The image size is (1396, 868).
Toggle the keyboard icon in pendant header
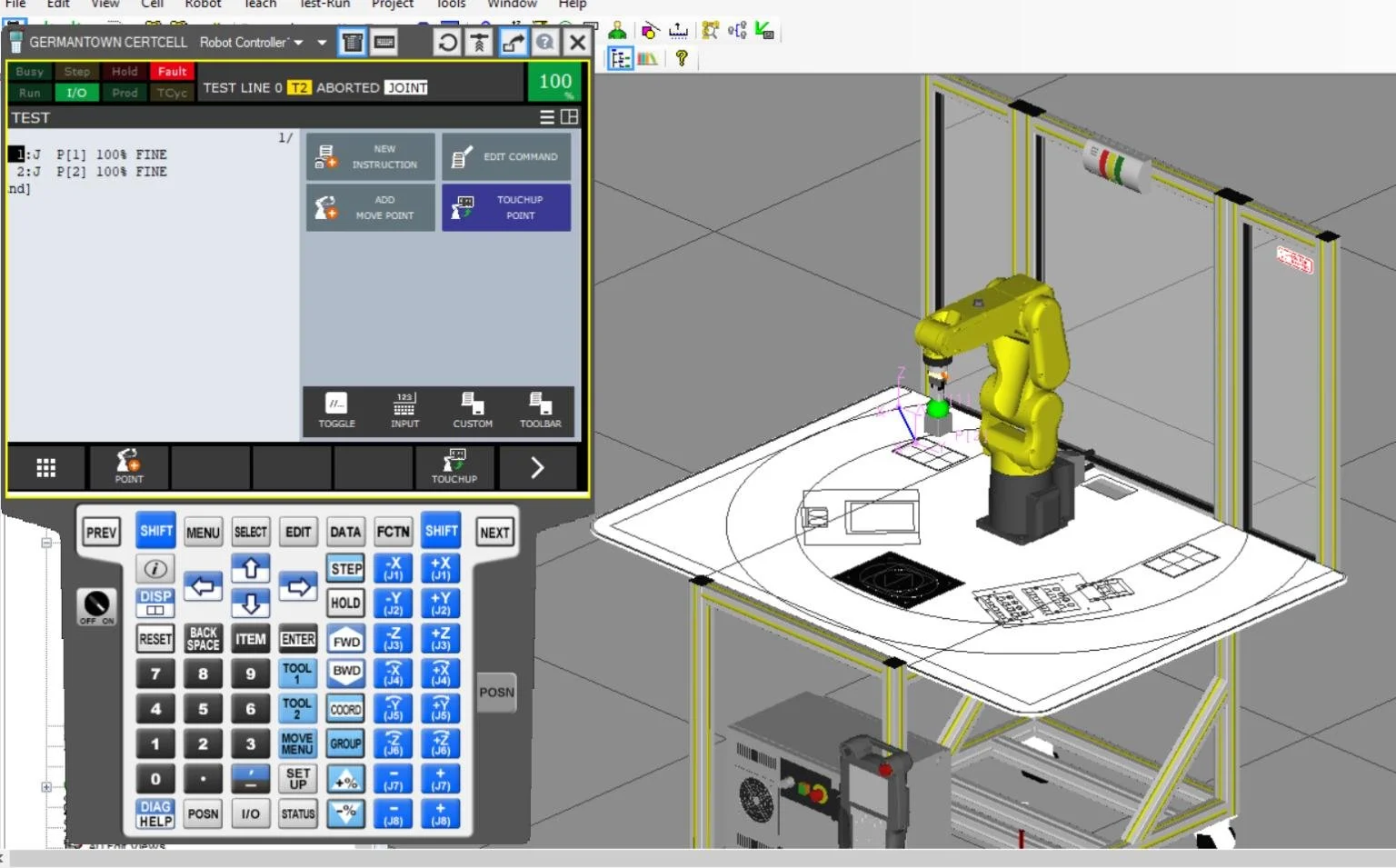(384, 42)
